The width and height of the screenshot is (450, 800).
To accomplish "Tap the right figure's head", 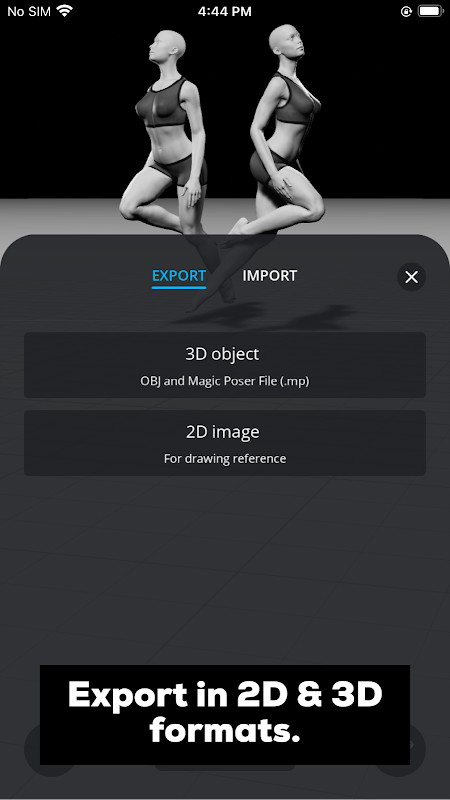I will click(x=287, y=42).
